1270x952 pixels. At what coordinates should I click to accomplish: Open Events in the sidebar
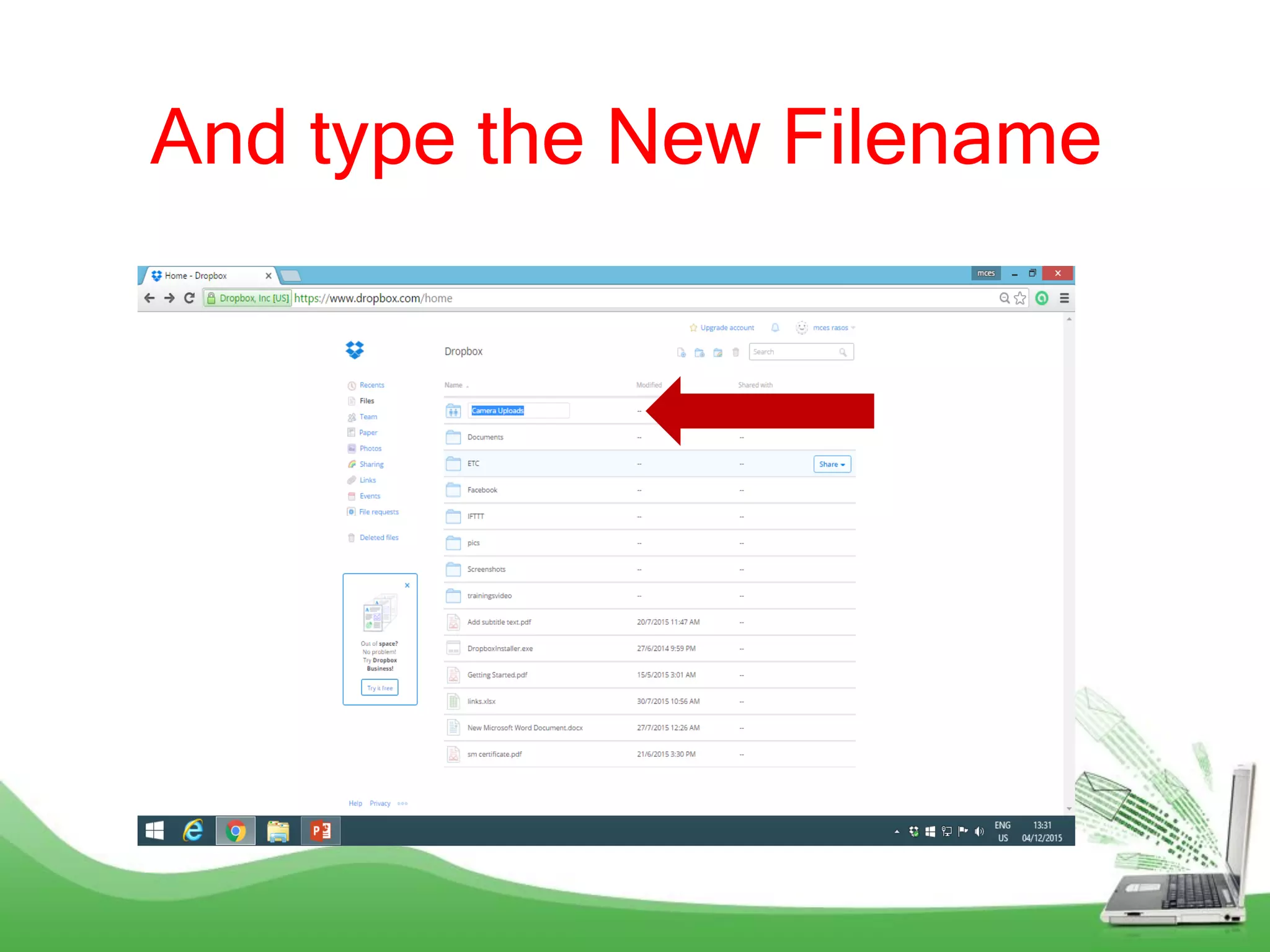(x=370, y=496)
